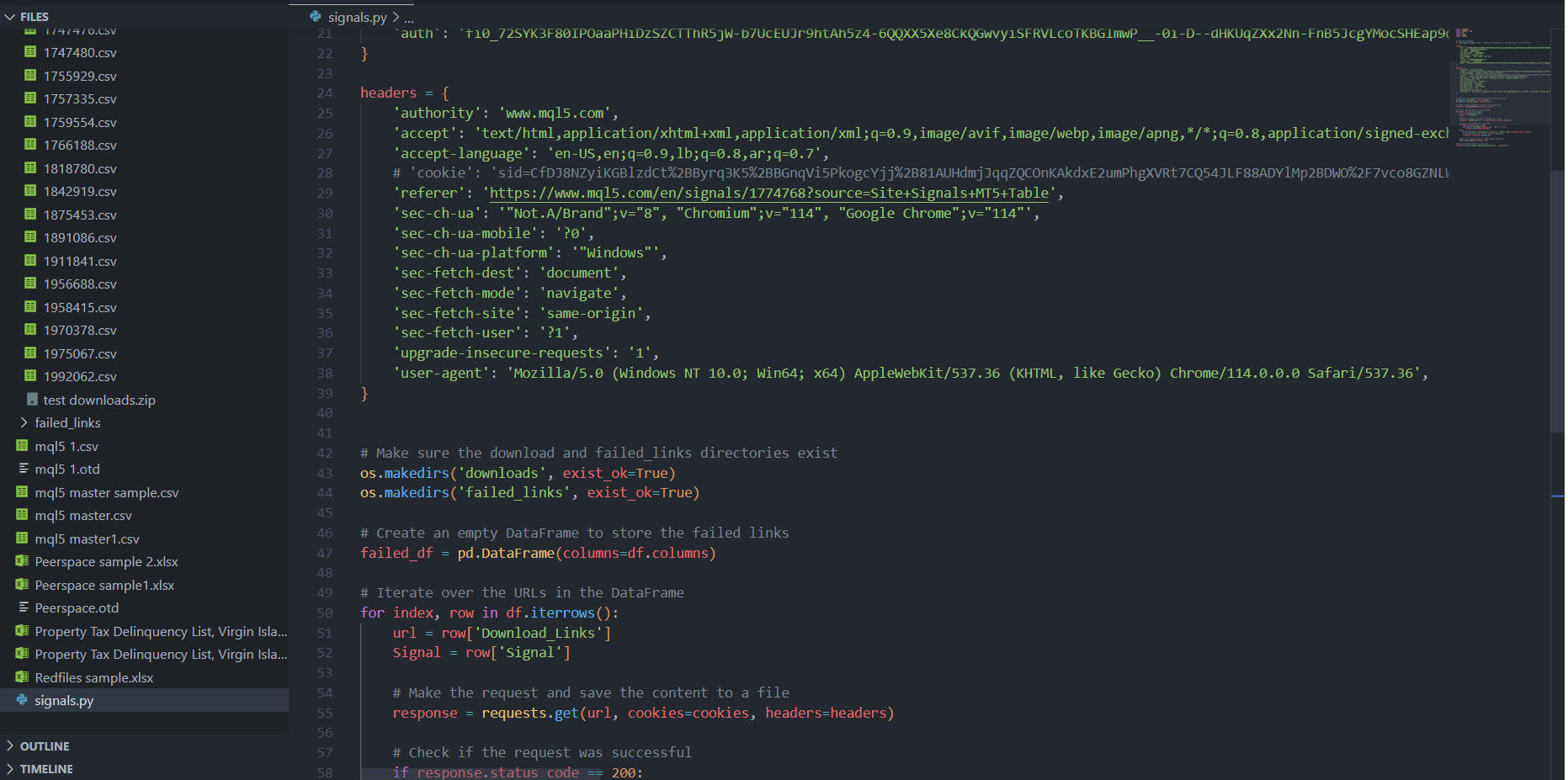Open file 1992062.csv
This screenshot has height=780, width=1568.
point(80,376)
